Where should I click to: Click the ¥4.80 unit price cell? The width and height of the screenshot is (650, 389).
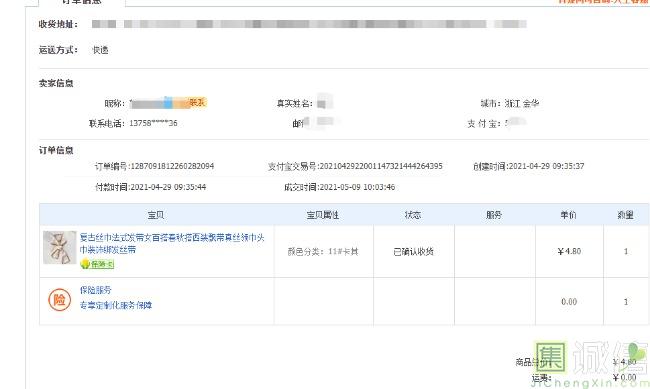[x=569, y=251]
